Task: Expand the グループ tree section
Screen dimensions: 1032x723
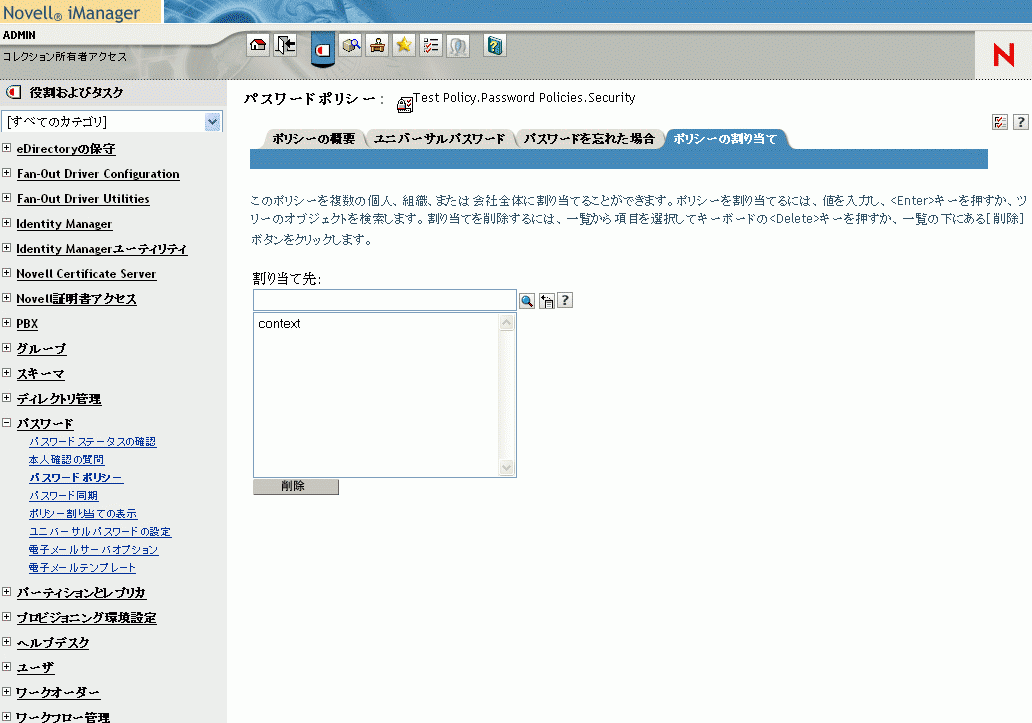Action: 7,348
